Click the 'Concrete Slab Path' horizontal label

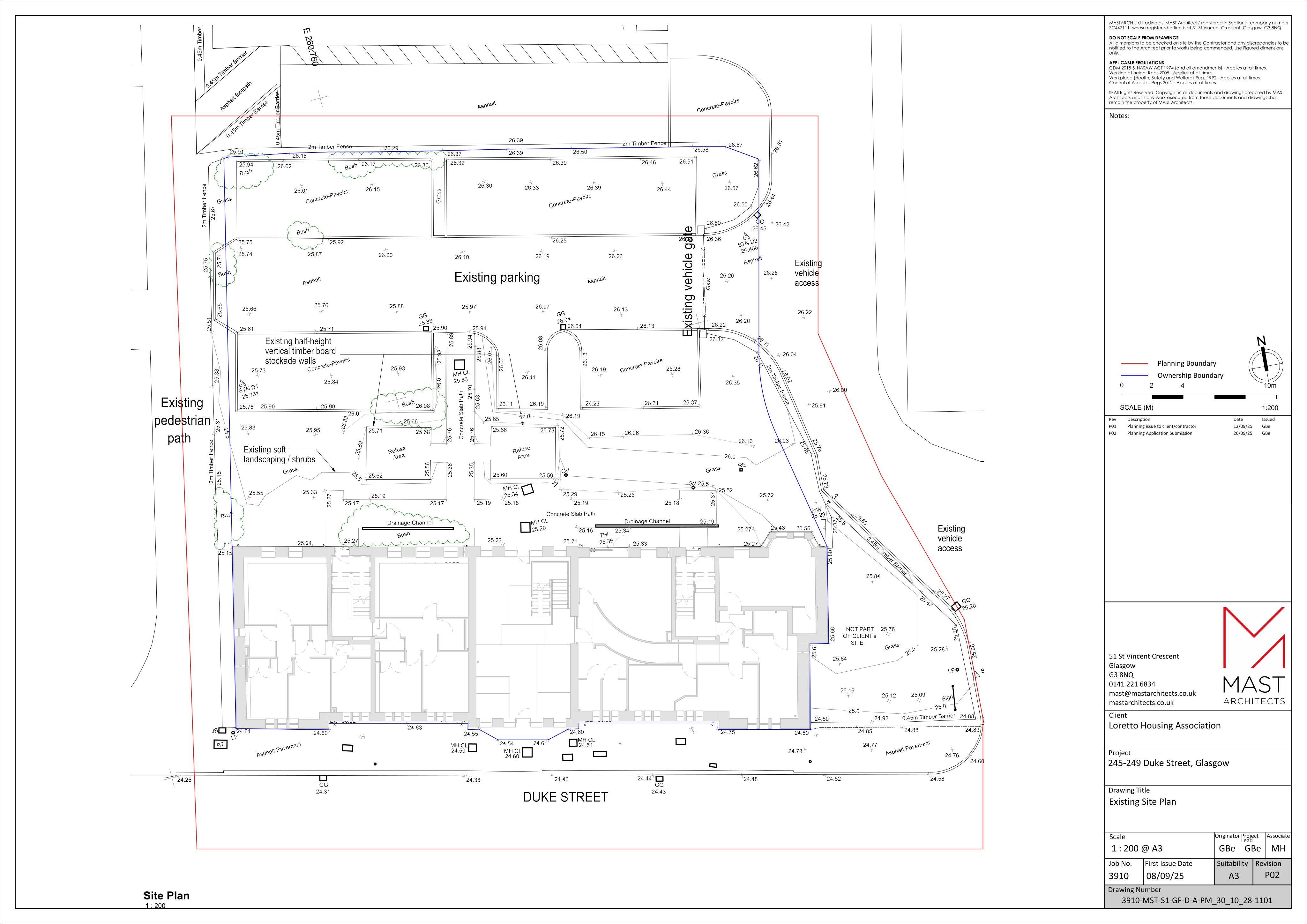(571, 514)
